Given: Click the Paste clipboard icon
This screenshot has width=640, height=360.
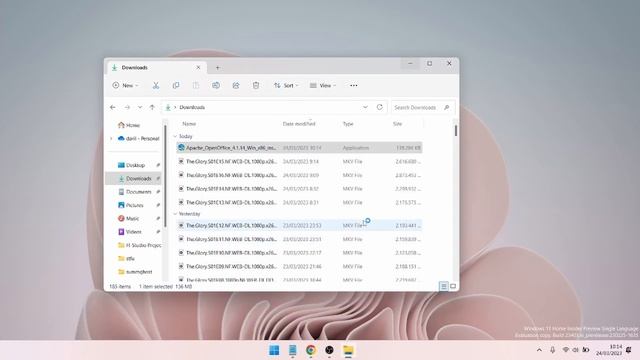Looking at the screenshot, I should (196, 85).
